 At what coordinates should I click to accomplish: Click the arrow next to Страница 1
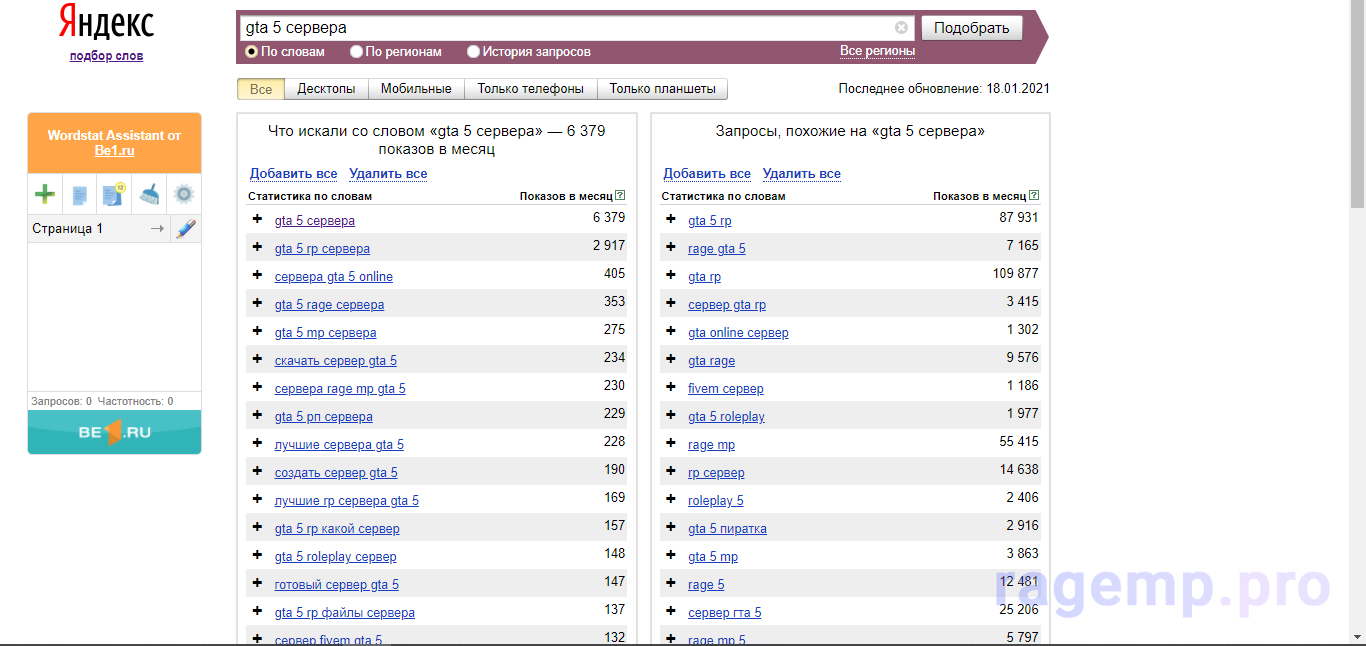tap(156, 229)
